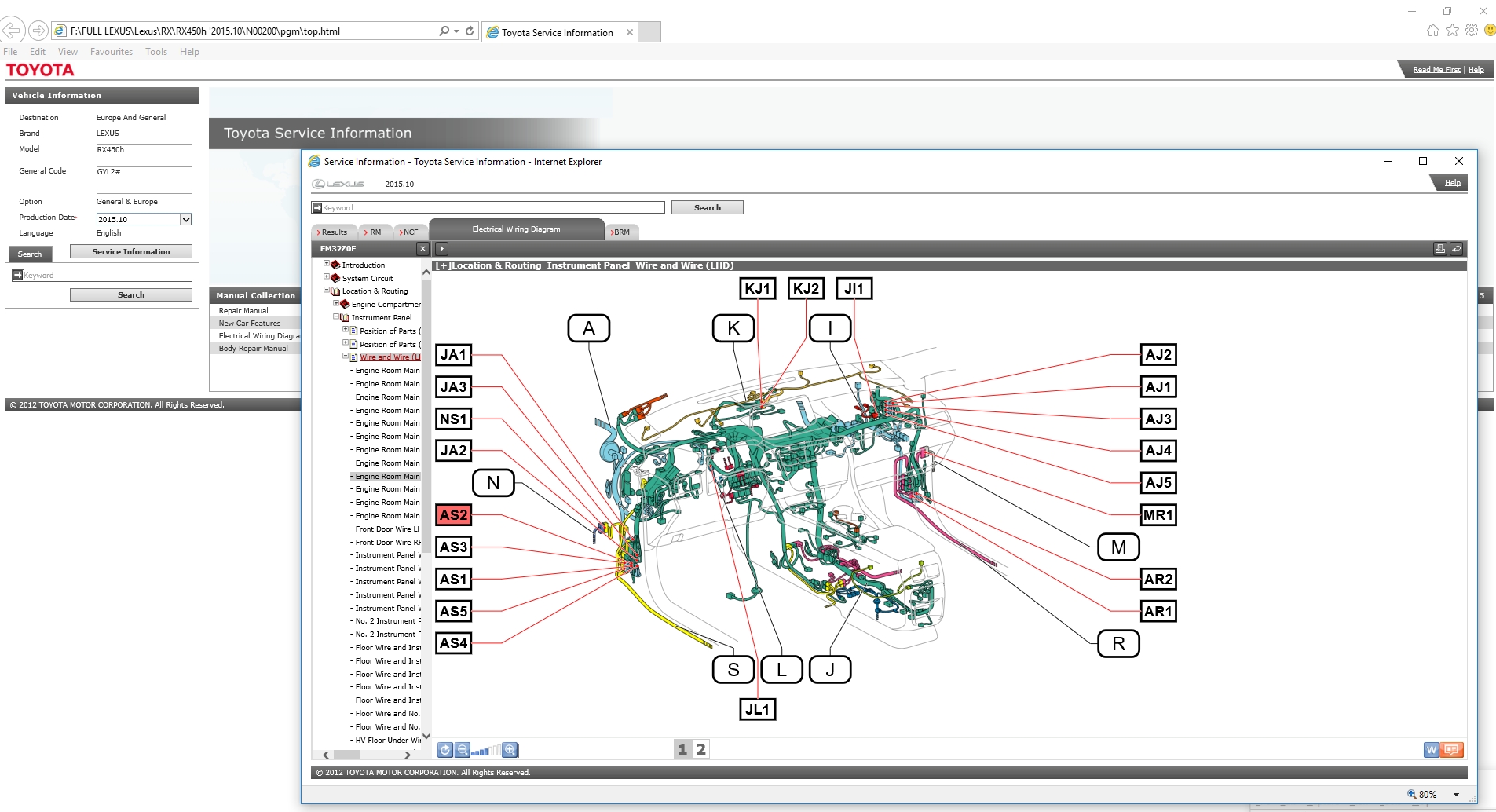1496x812 pixels.
Task: Click the orange annotation icon beside Word icon
Action: 1452,750
